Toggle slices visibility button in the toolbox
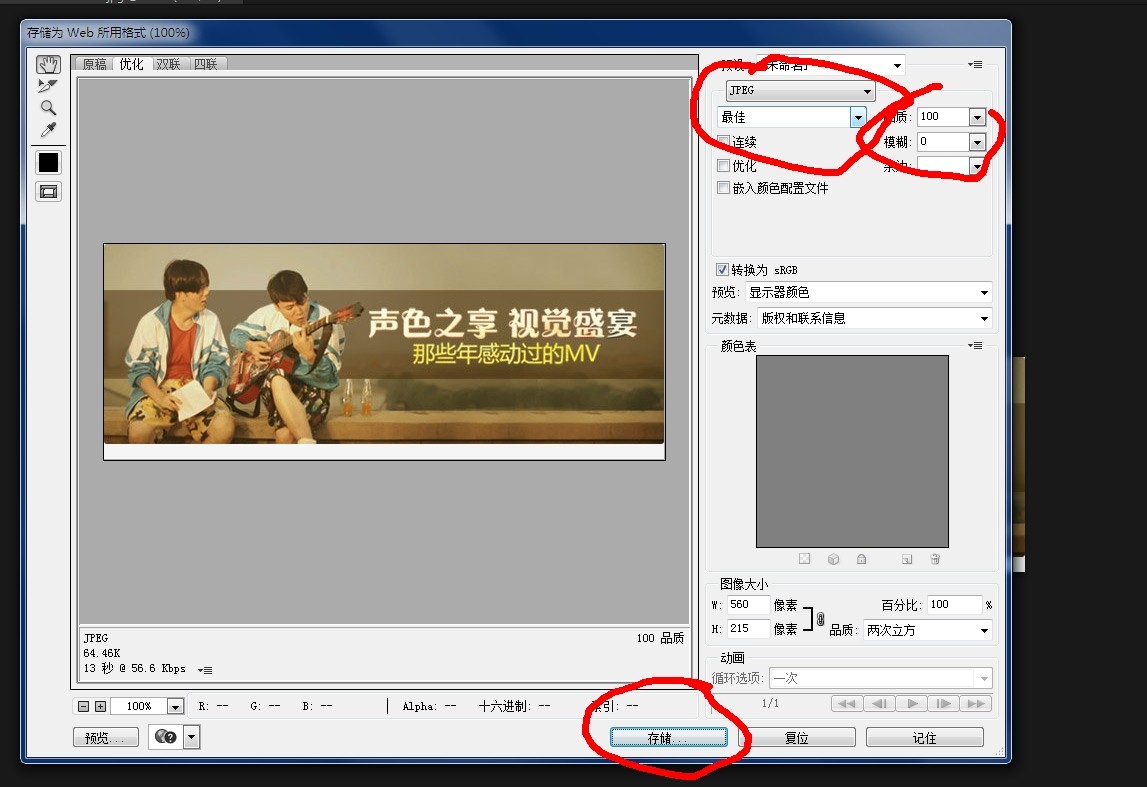 48,192
